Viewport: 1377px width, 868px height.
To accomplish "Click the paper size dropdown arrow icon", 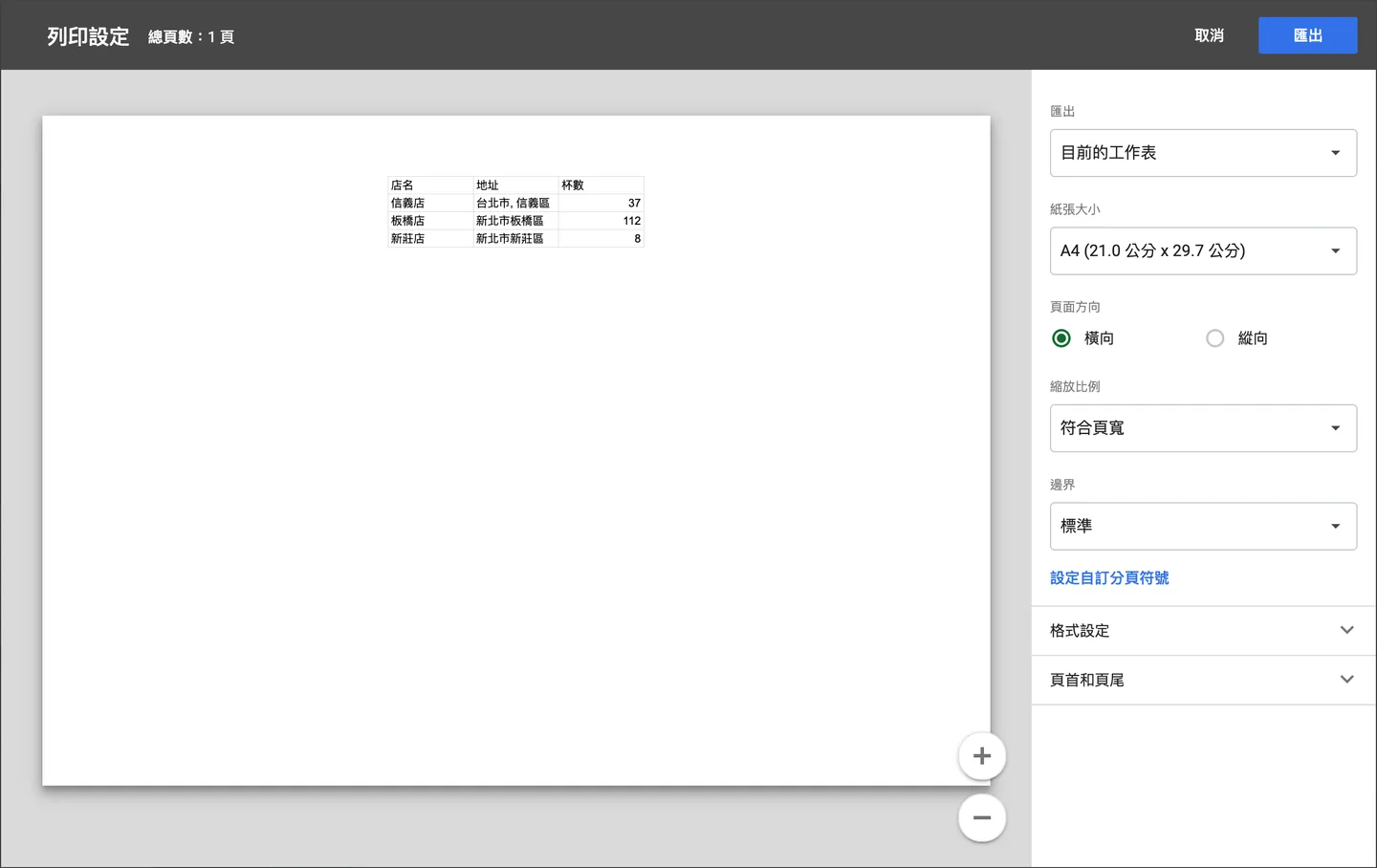I will coord(1336,251).
